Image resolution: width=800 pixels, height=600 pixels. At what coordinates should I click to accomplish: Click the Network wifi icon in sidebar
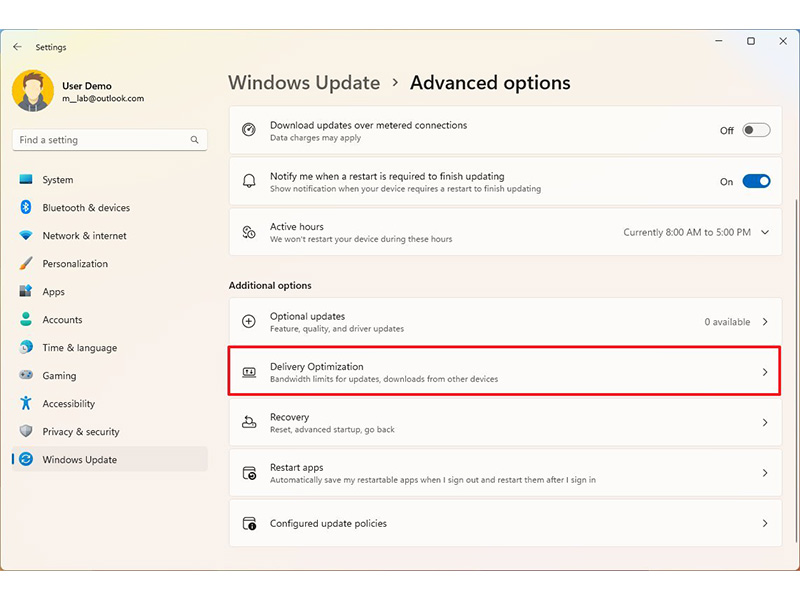26,235
